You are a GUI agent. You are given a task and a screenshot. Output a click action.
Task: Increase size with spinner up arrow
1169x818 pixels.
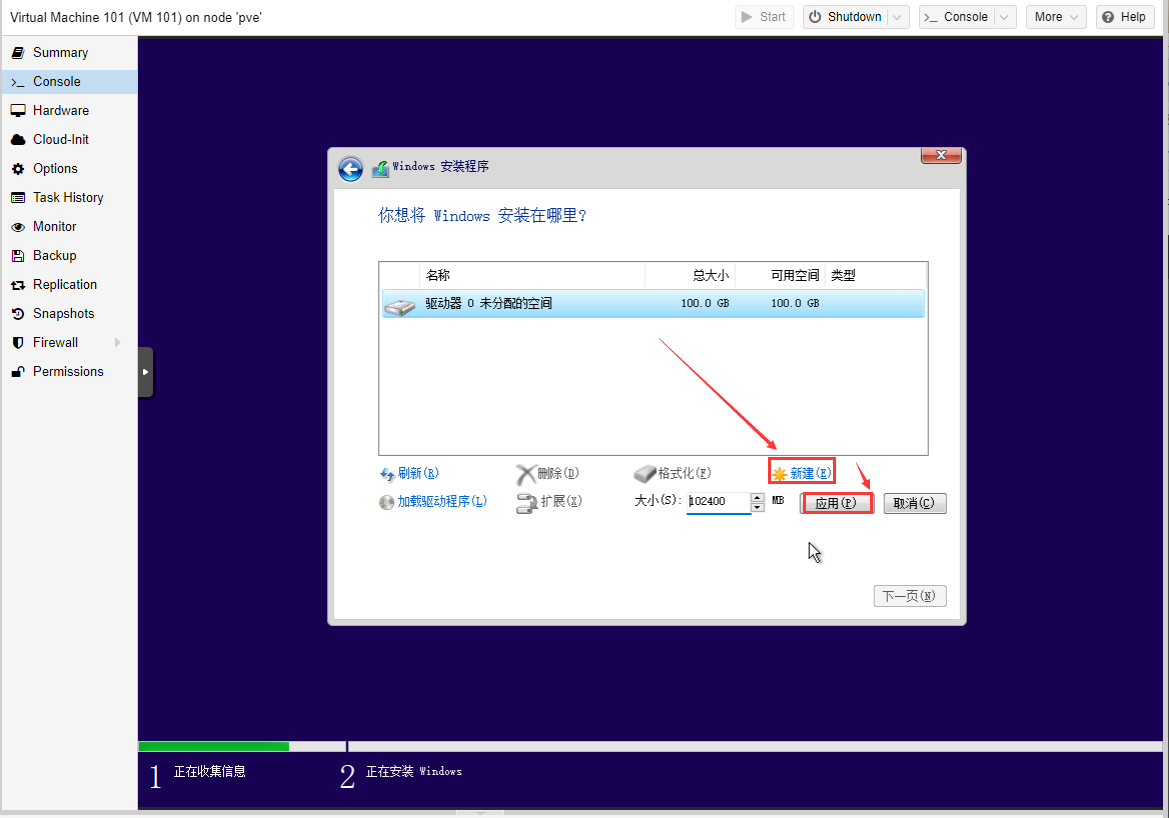tap(757, 497)
